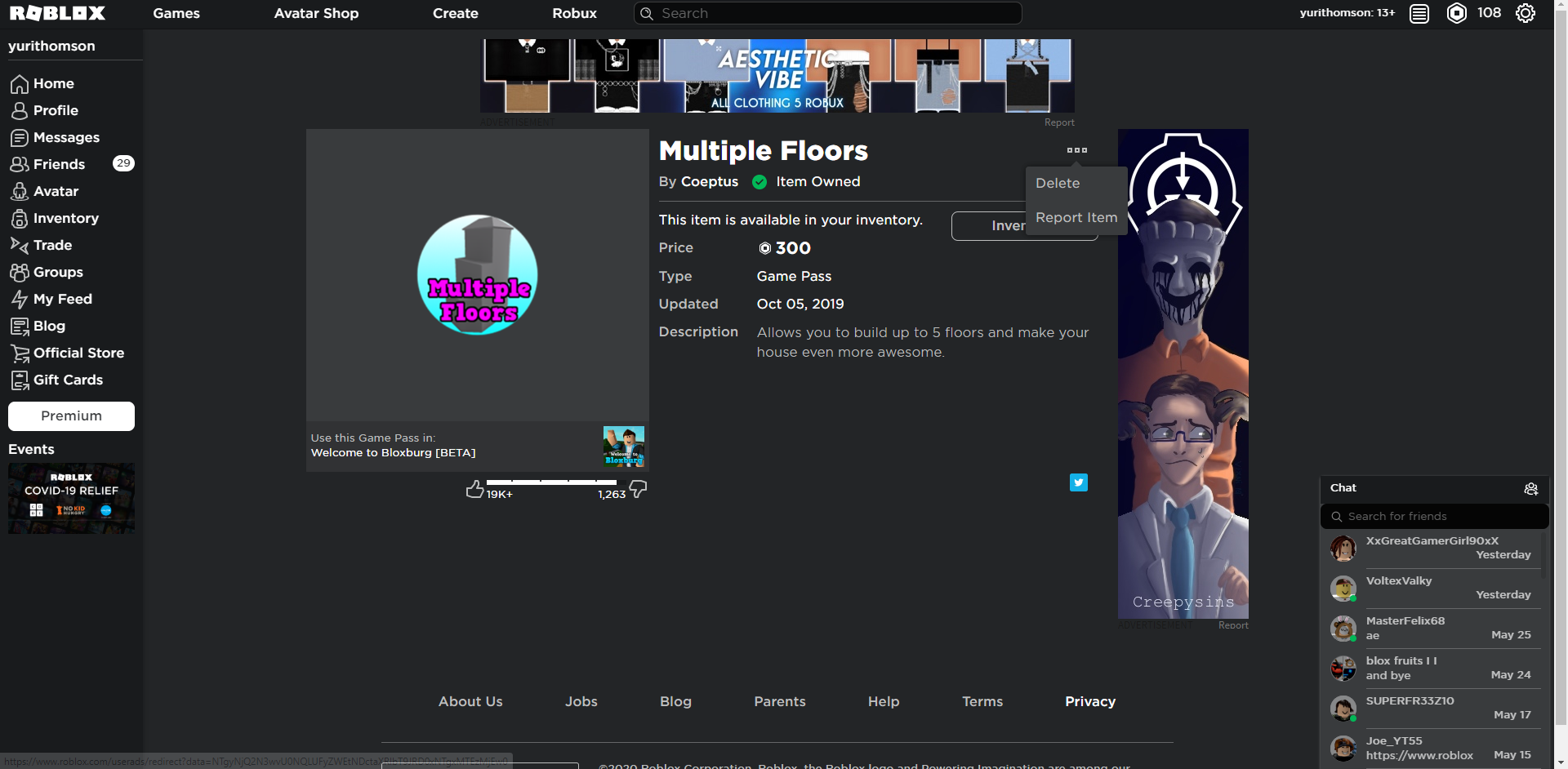The width and height of the screenshot is (1568, 769).
Task: Focus the top Search field
Action: [x=828, y=13]
